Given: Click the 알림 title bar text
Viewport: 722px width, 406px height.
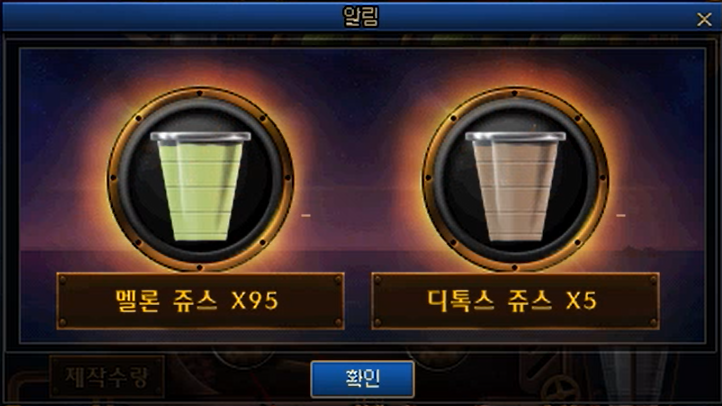Looking at the screenshot, I should [x=361, y=17].
